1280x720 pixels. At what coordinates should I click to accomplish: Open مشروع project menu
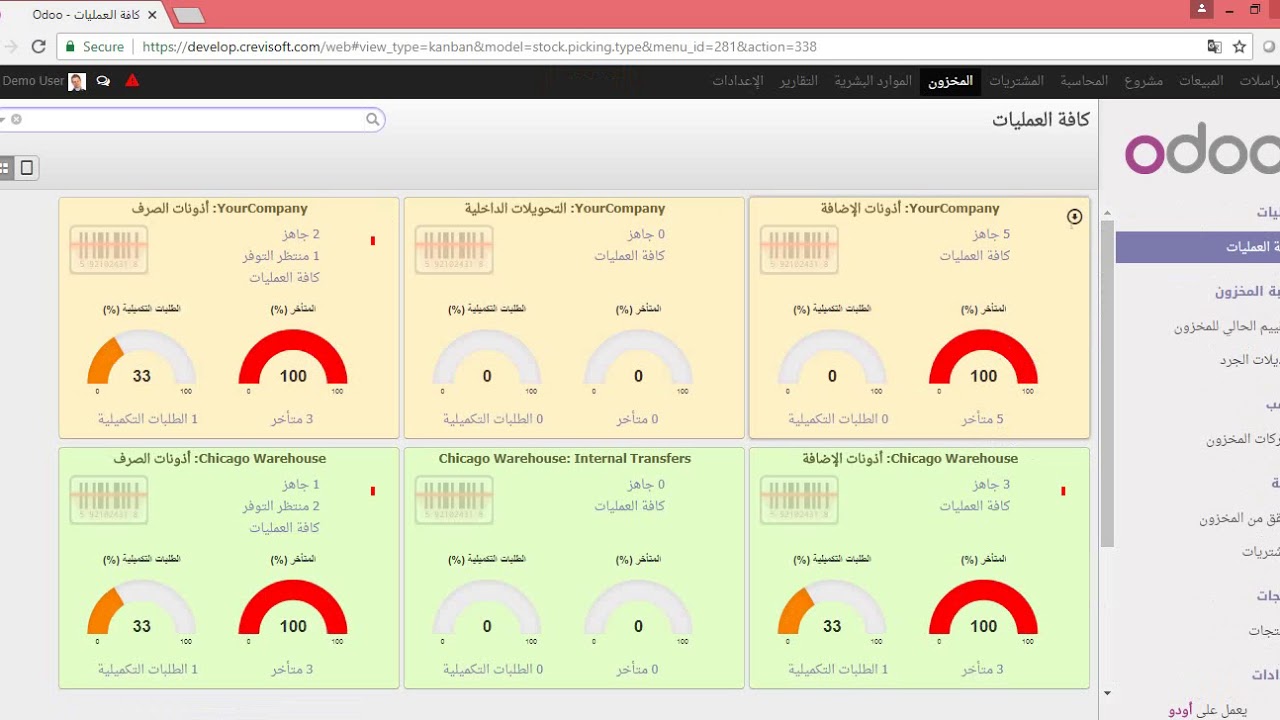click(1144, 81)
